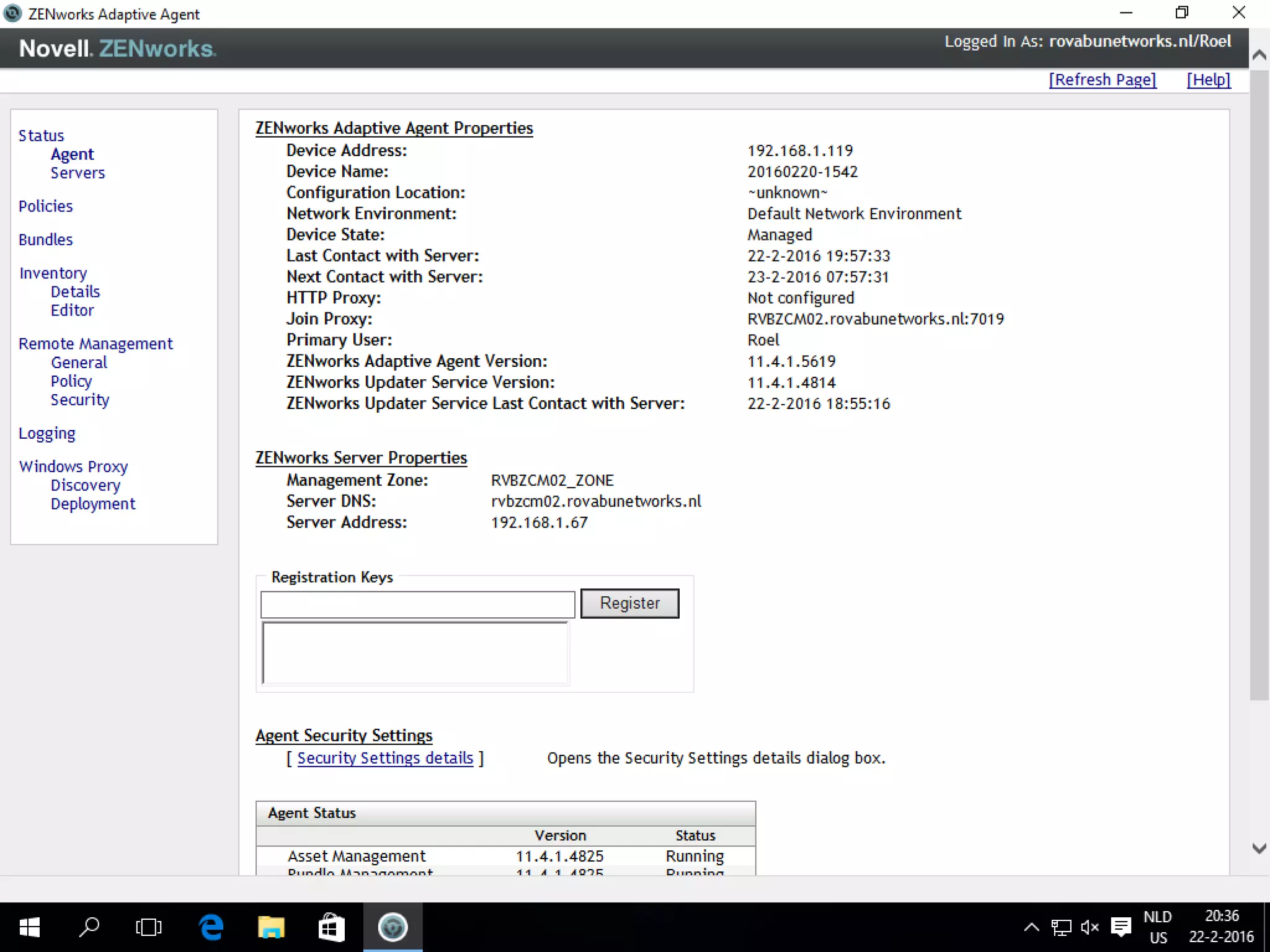Show hidden system tray icons

1031,927
